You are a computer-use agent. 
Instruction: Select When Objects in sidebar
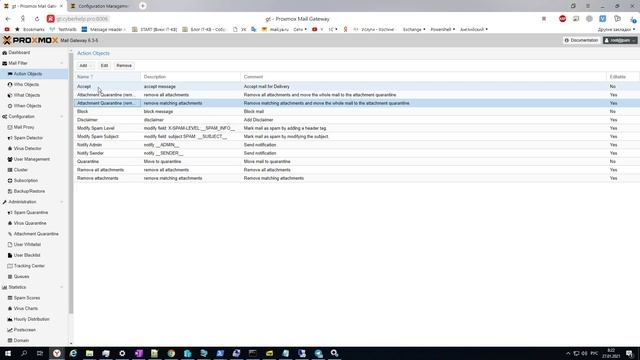point(27,106)
